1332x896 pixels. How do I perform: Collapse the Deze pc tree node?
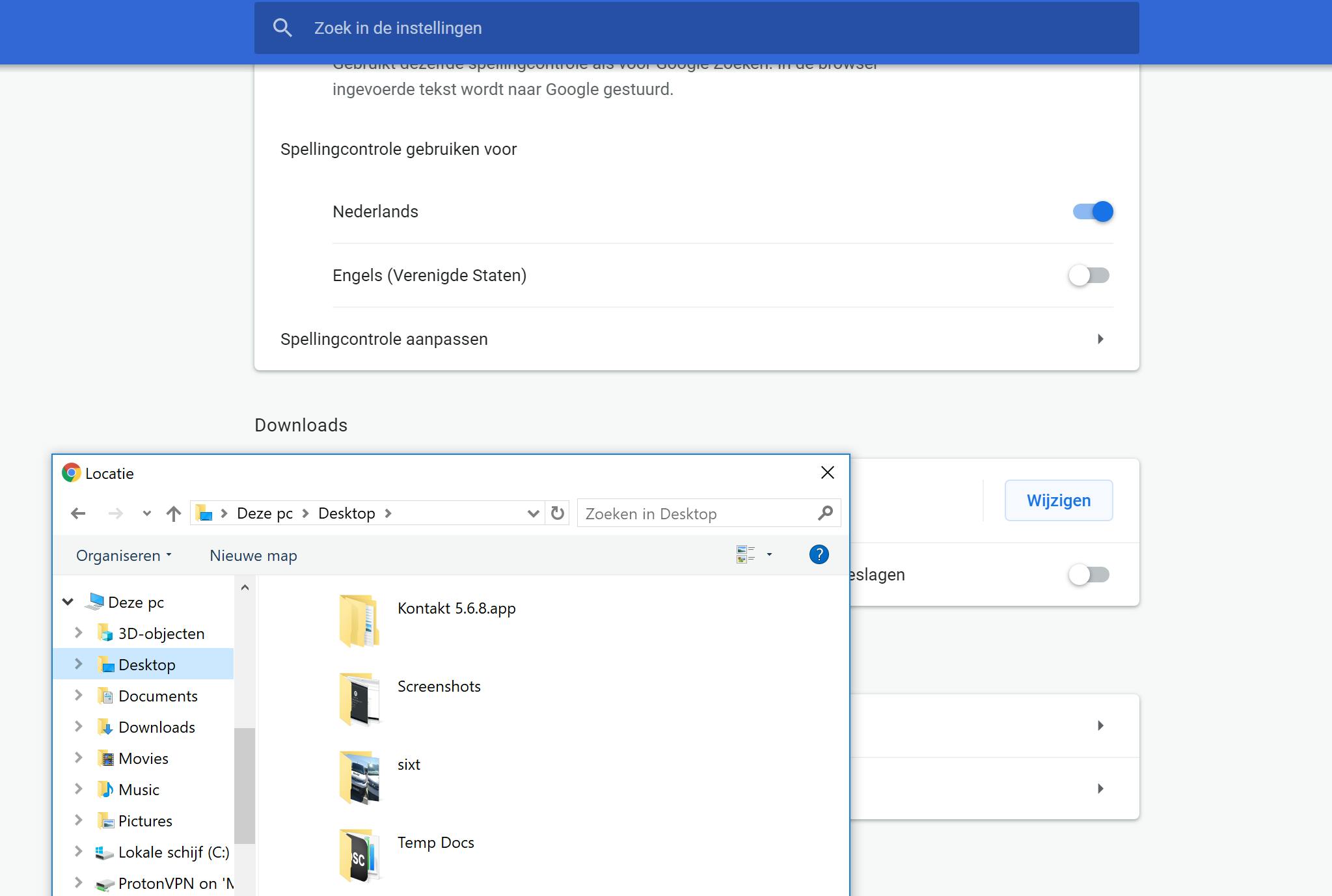68,602
